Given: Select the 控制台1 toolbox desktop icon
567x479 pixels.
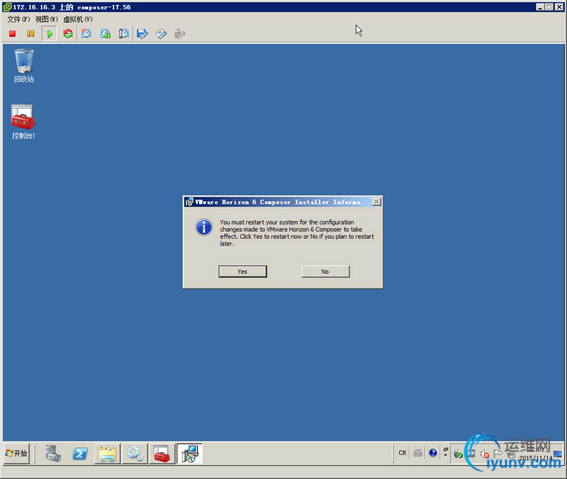Looking at the screenshot, I should pyautogui.click(x=23, y=122).
